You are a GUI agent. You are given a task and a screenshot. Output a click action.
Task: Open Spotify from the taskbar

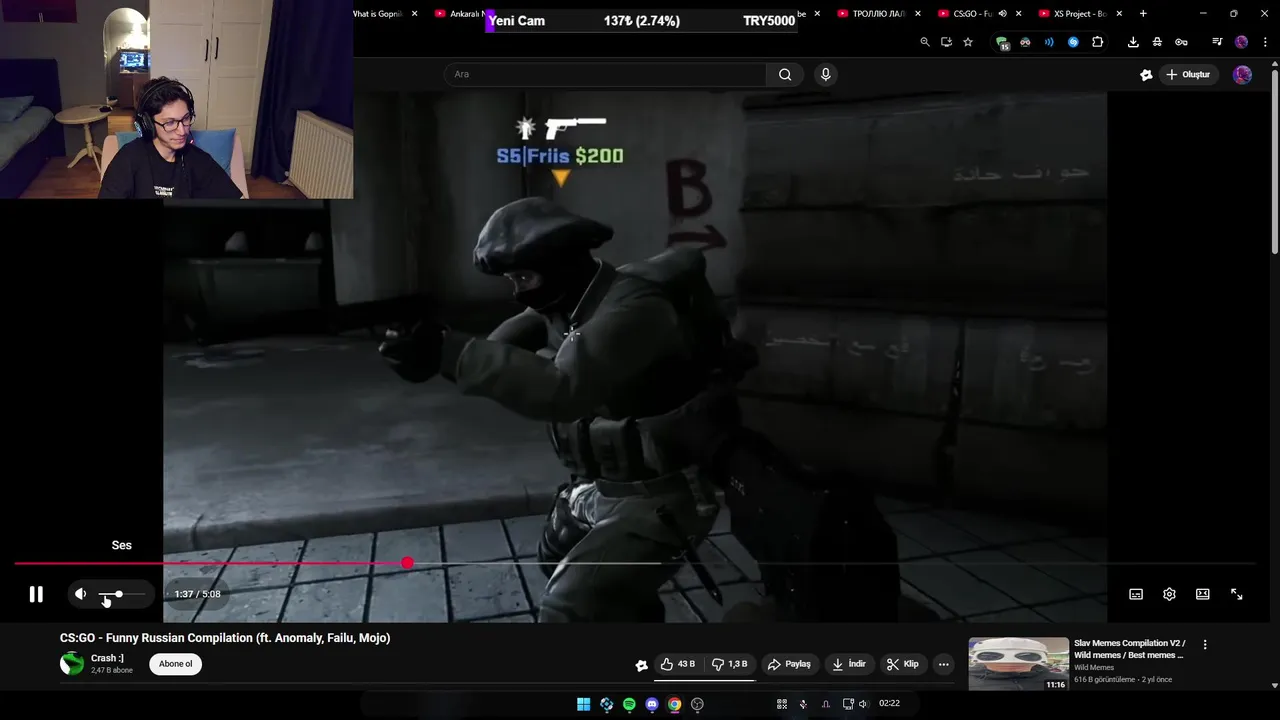[x=629, y=704]
